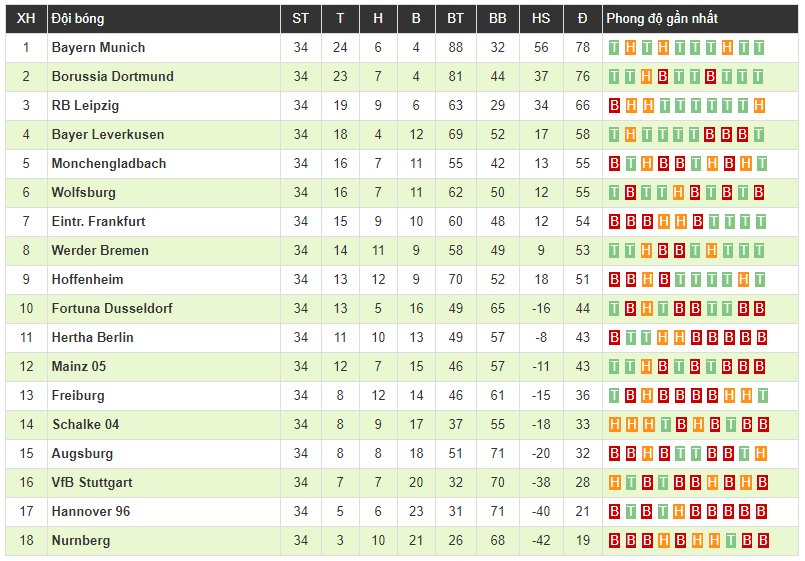Click the HS goal difference column header
Image resolution: width=805 pixels, height=561 pixels.
click(x=541, y=19)
